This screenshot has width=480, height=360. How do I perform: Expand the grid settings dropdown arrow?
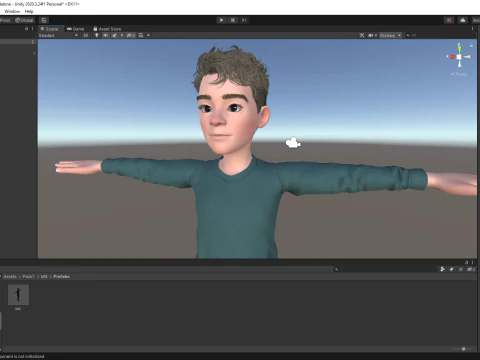[x=148, y=35]
